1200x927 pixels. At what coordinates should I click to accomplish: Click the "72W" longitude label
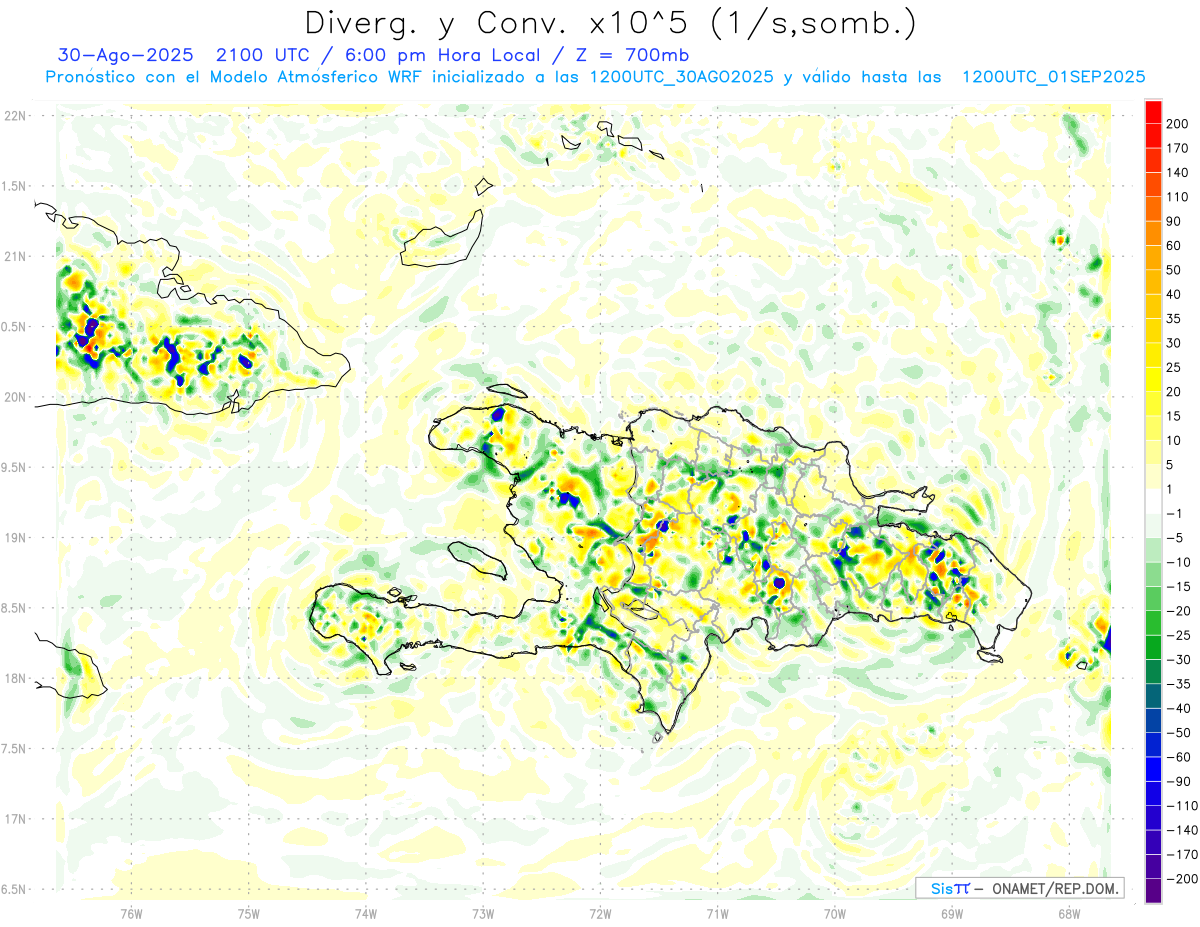[x=600, y=913]
